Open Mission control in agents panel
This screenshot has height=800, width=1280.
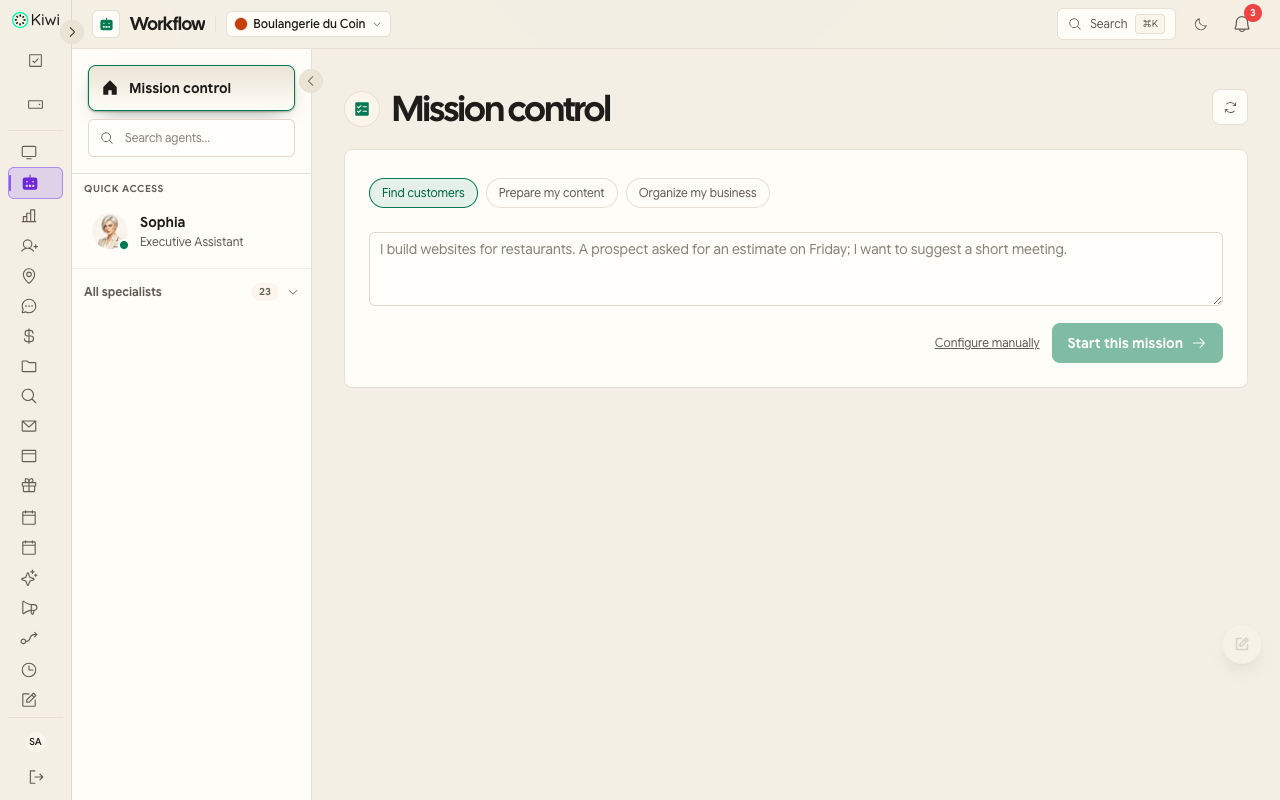[191, 88]
